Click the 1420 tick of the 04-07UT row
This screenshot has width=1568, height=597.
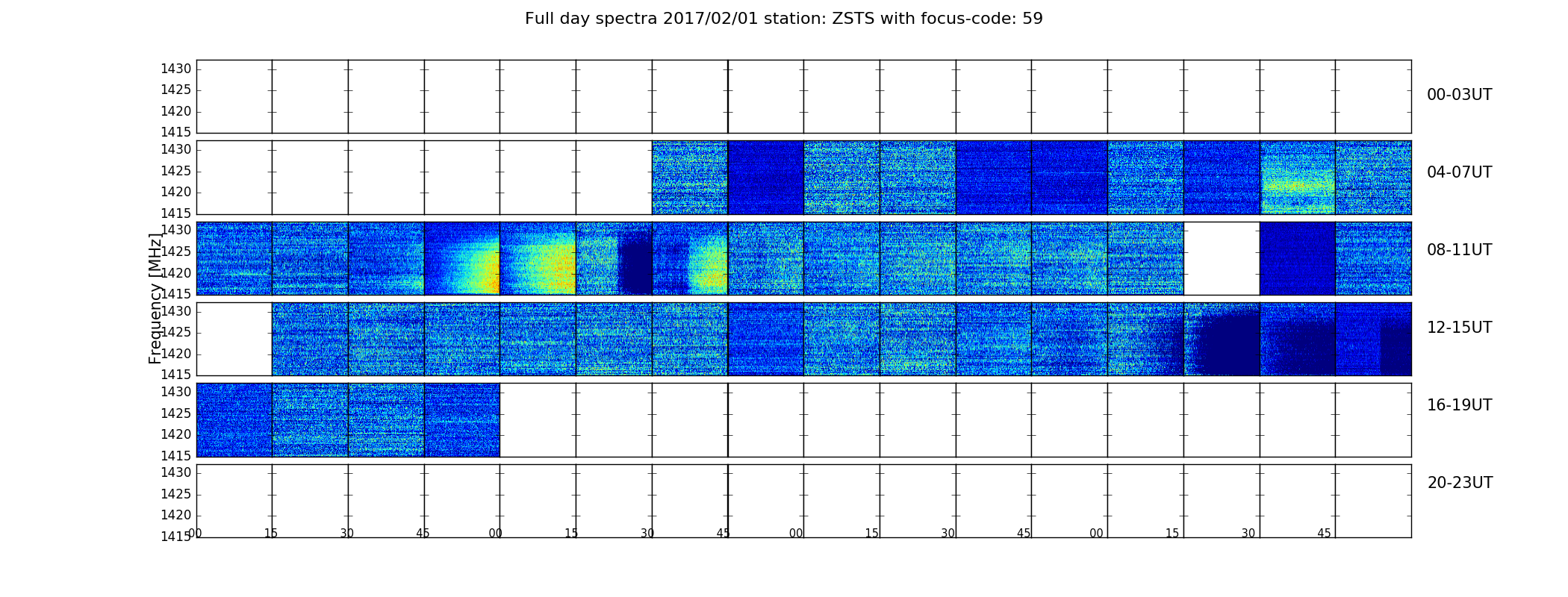click(176, 193)
